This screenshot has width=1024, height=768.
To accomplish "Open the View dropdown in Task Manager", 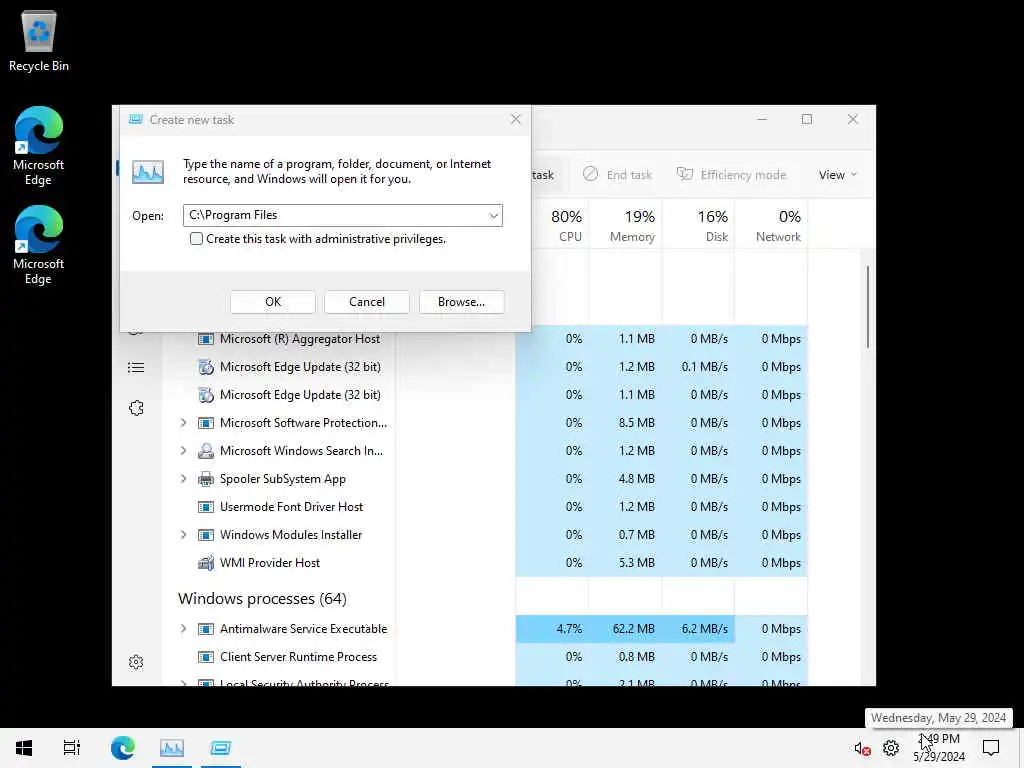I will (x=838, y=175).
